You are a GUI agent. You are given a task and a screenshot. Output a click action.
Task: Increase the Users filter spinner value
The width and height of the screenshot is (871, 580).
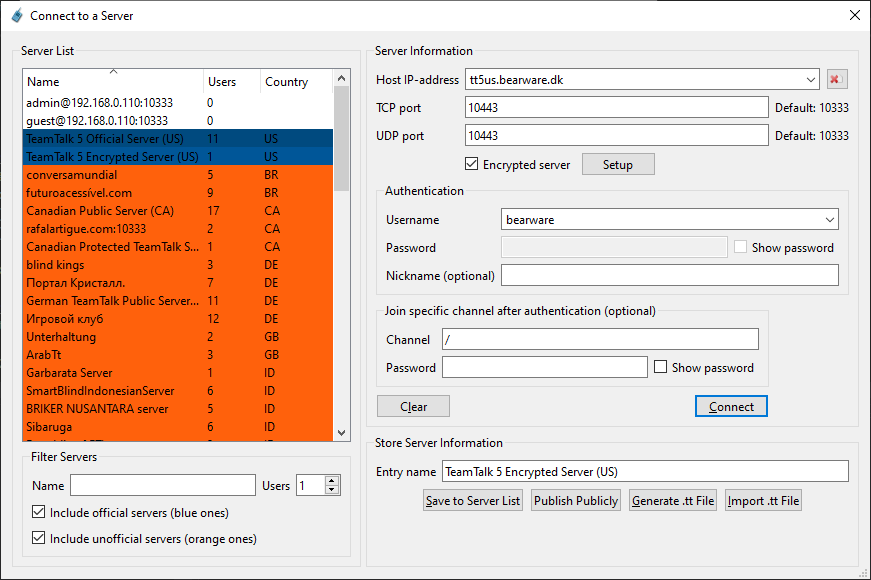tap(333, 481)
